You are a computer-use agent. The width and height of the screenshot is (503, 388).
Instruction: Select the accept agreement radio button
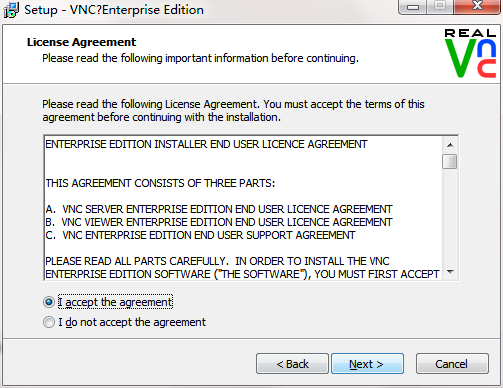click(49, 302)
